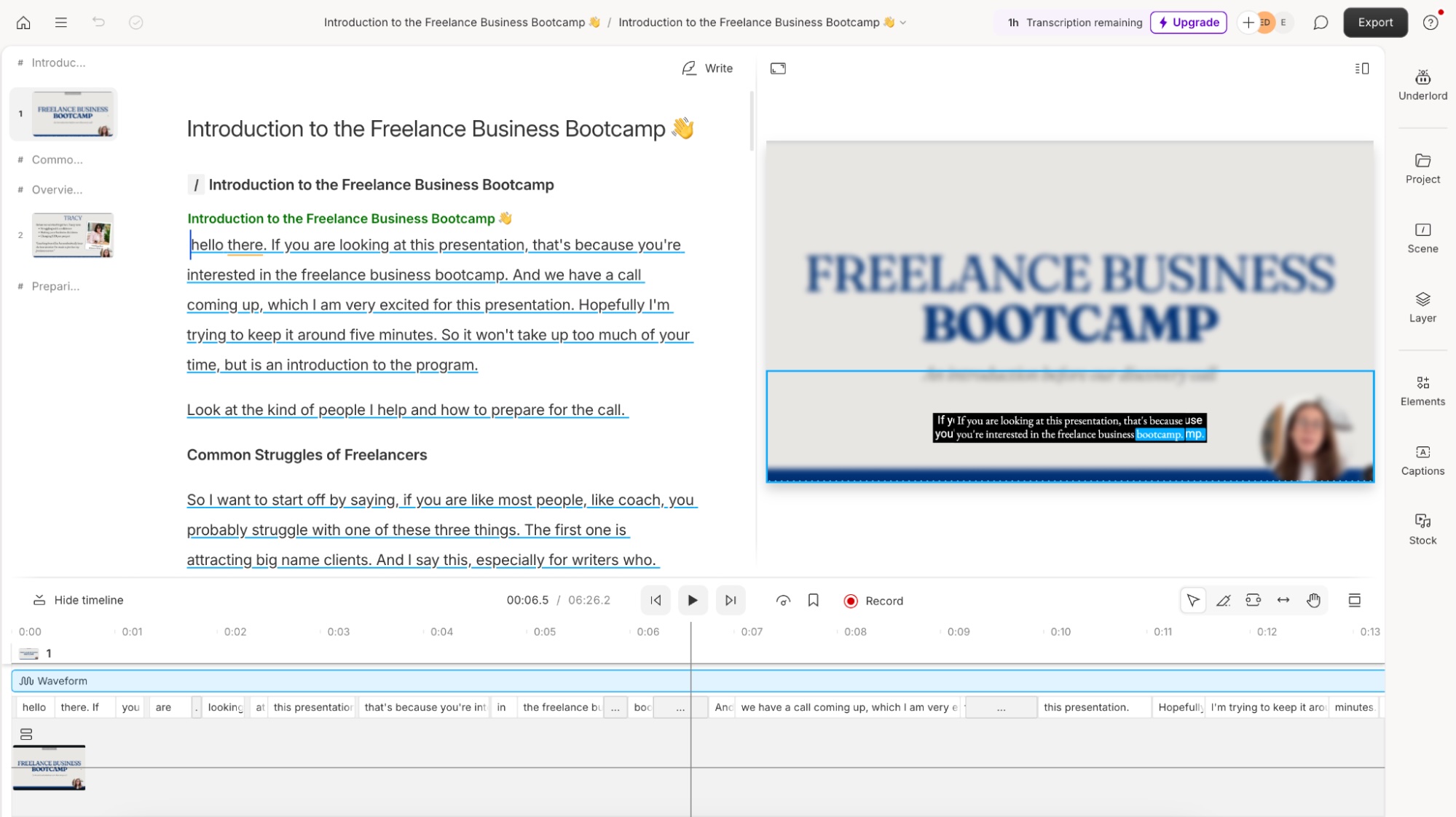Add a bookmark marker
1456x817 pixels.
tap(814, 600)
